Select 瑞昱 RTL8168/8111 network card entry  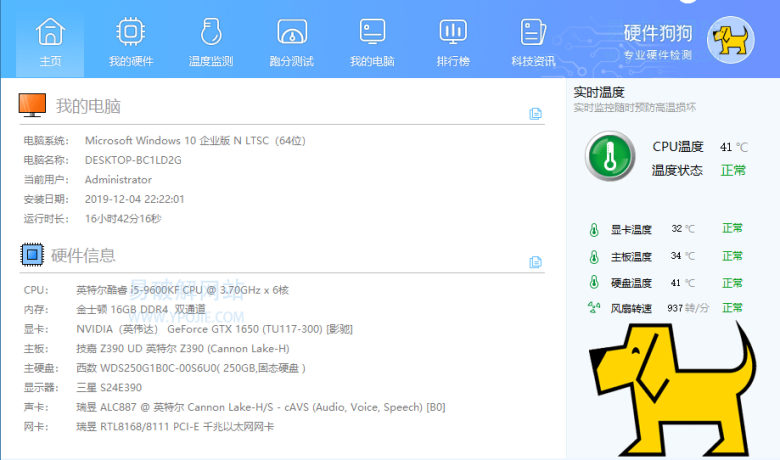pyautogui.click(x=175, y=427)
